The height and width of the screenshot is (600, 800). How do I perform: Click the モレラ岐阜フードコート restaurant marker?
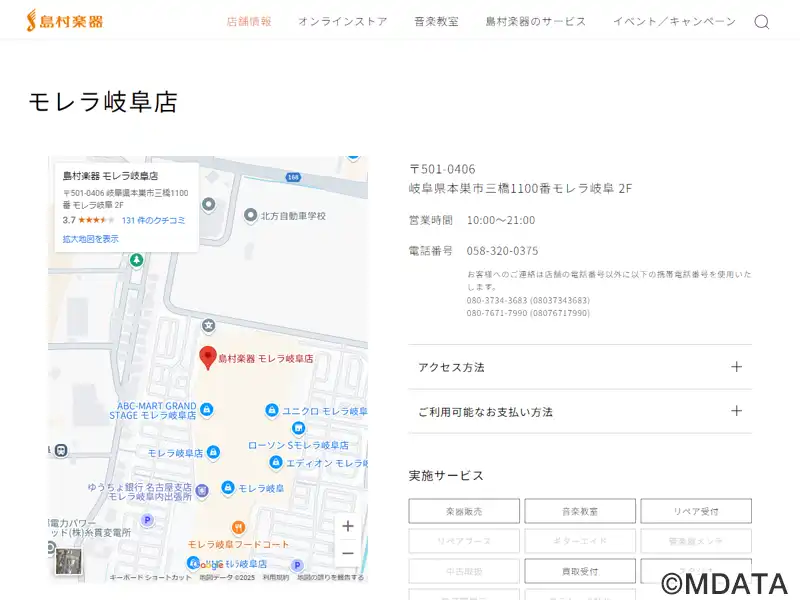(238, 527)
